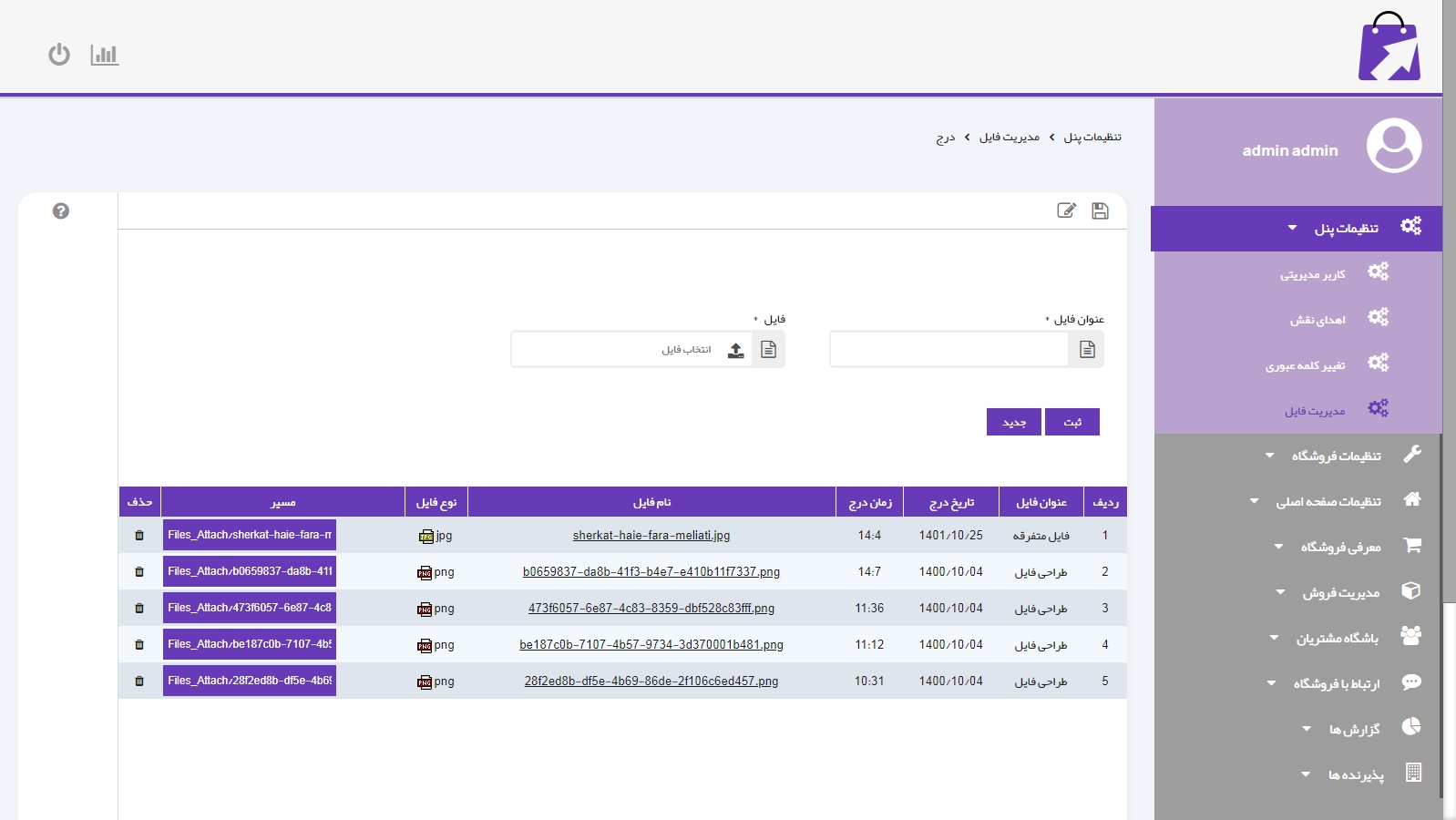Click the انتخاب فایل file chooser field
The width and height of the screenshot is (1456, 820).
point(631,350)
